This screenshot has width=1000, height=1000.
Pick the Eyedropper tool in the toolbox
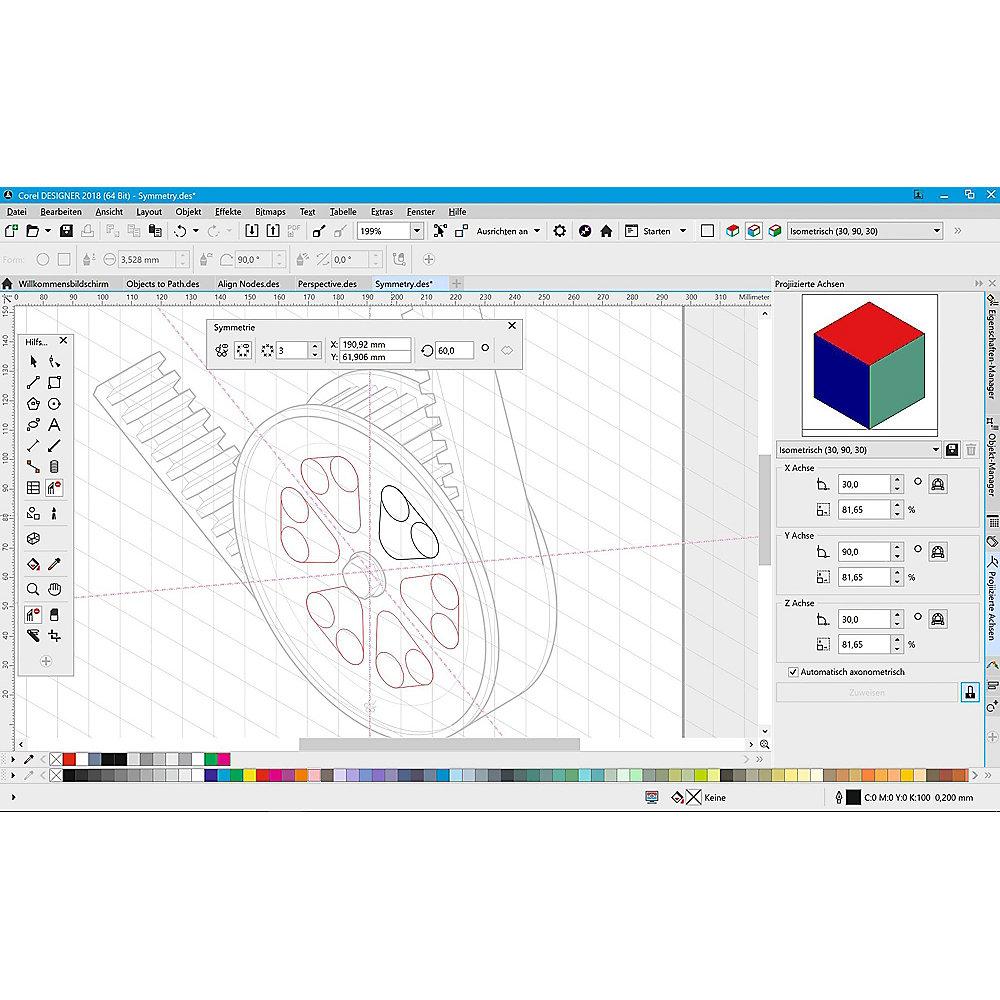[55, 565]
